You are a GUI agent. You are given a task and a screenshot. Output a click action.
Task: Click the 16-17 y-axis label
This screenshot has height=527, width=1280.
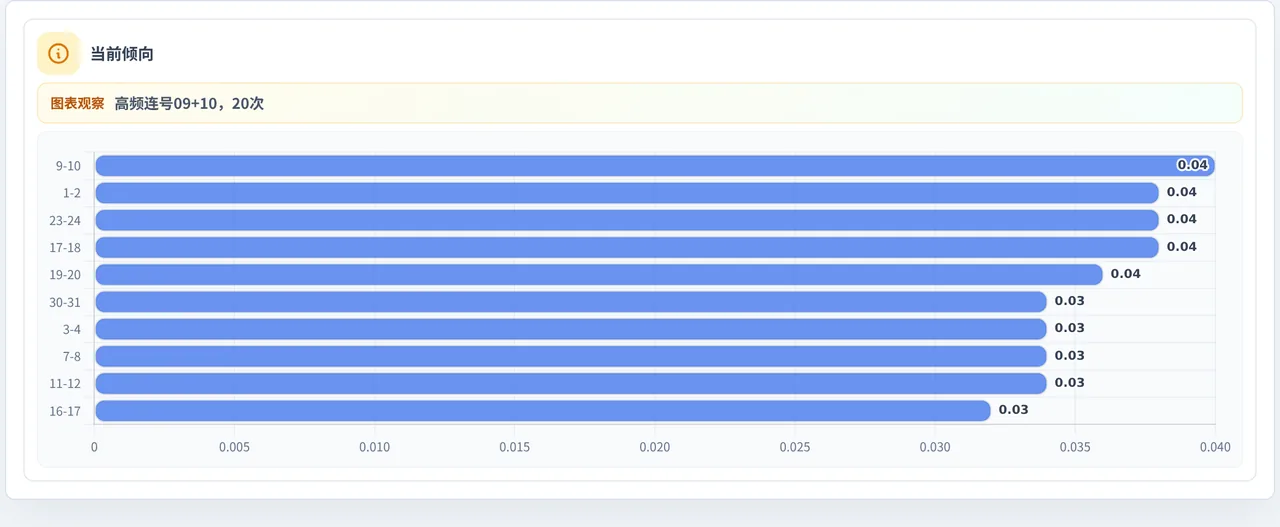65,411
